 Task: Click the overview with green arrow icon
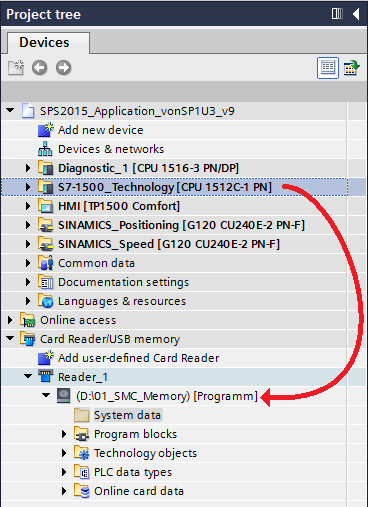(x=351, y=68)
